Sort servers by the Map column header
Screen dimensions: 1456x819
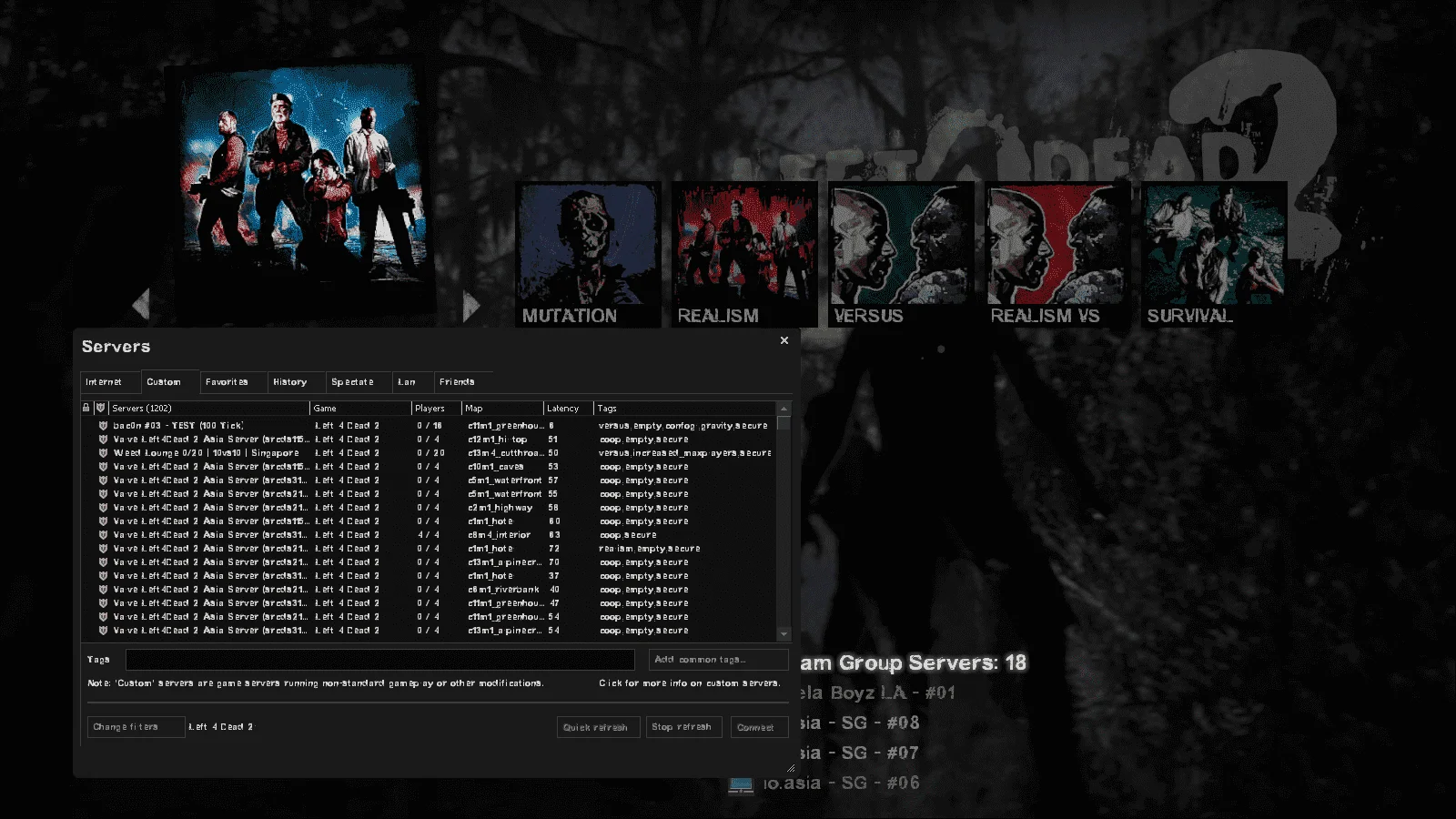click(503, 409)
